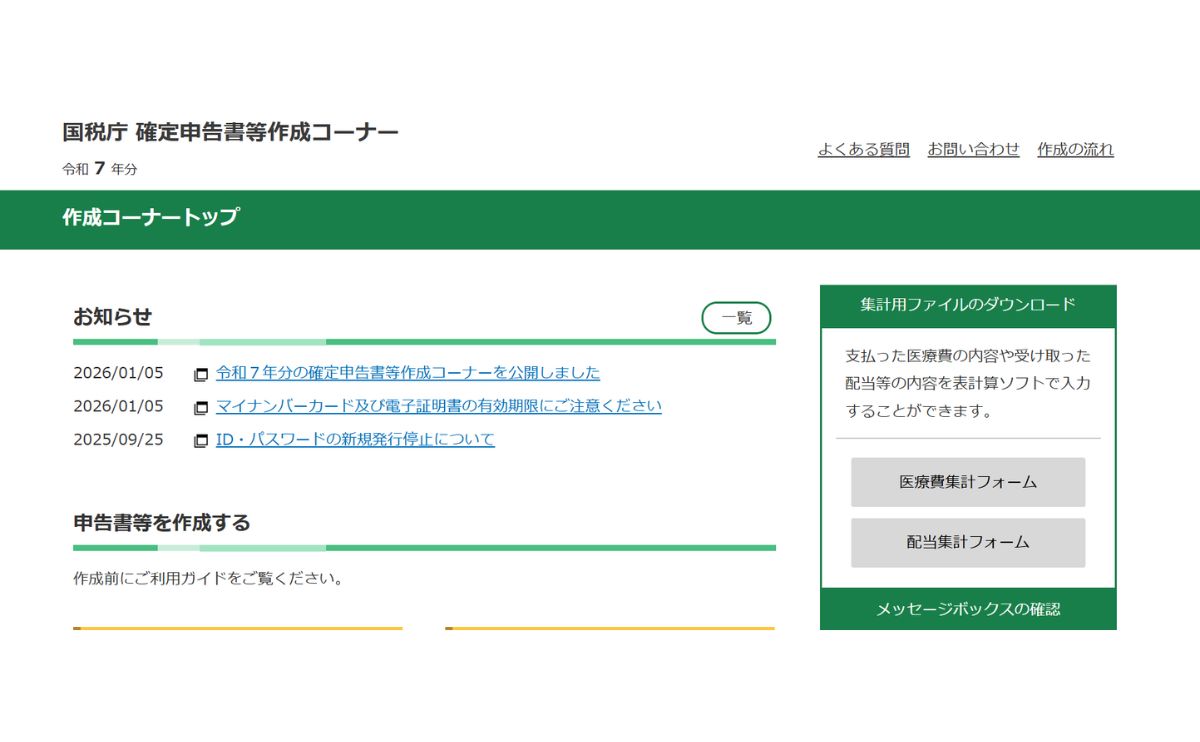The width and height of the screenshot is (1200, 742).
Task: Open the よくある質問 page
Action: coord(864,148)
